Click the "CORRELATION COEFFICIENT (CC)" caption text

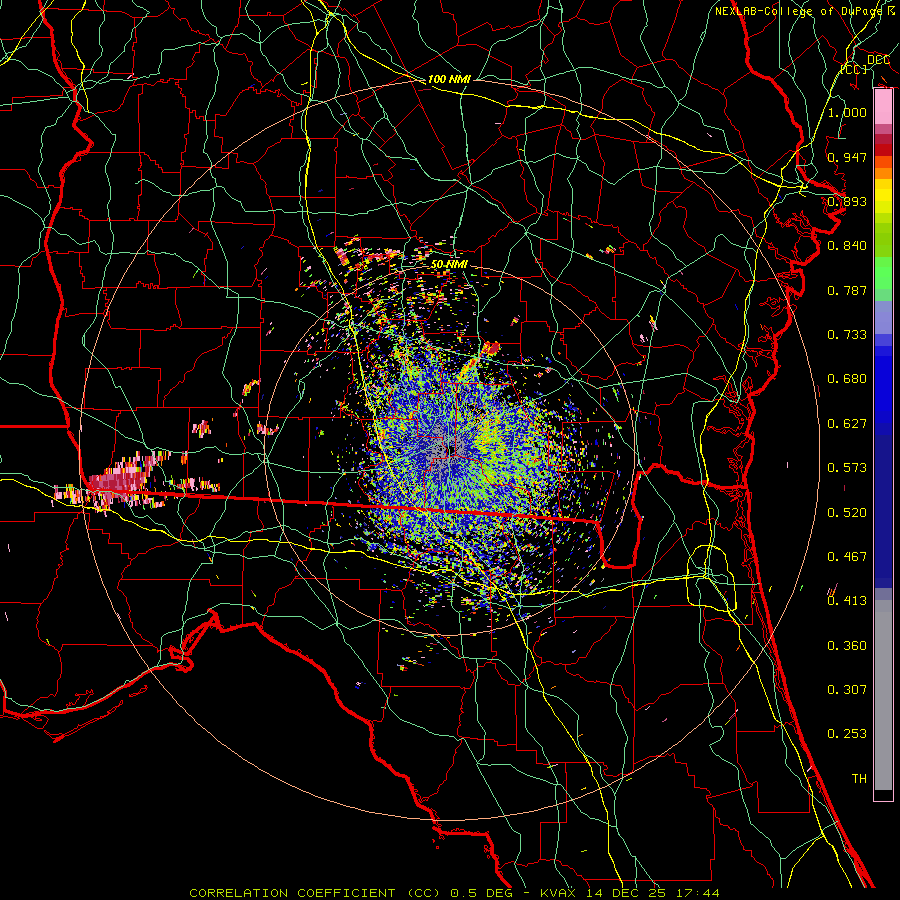pos(315,893)
